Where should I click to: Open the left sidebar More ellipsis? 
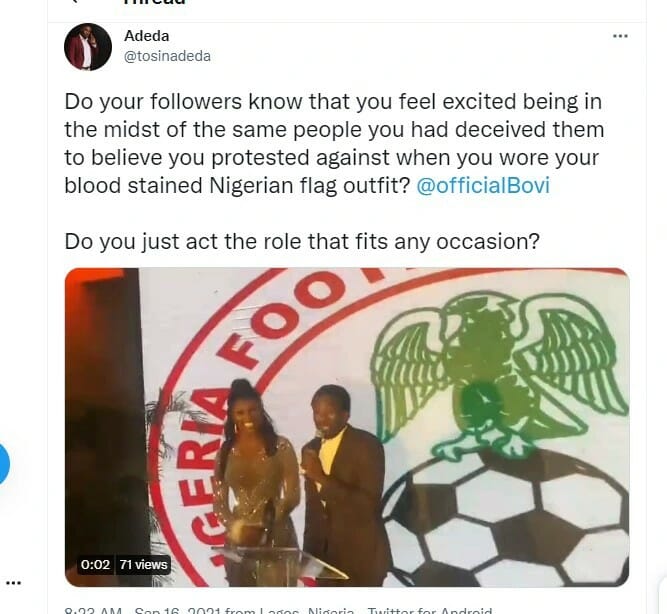pyautogui.click(x=14, y=582)
